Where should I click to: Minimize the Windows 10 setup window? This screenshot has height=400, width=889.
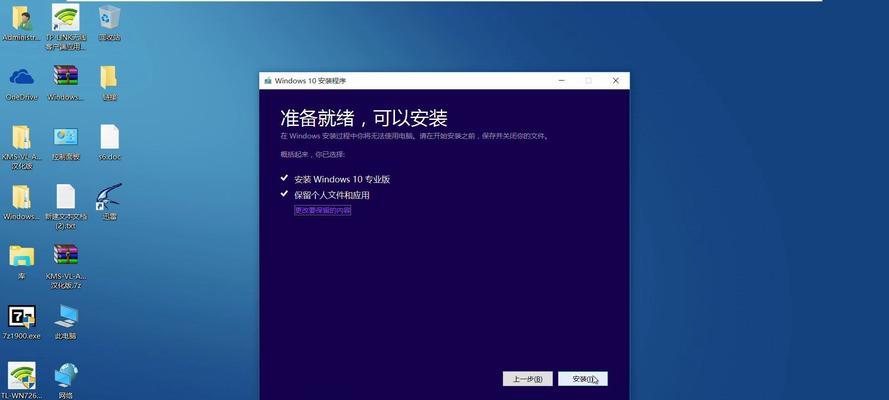(x=561, y=81)
